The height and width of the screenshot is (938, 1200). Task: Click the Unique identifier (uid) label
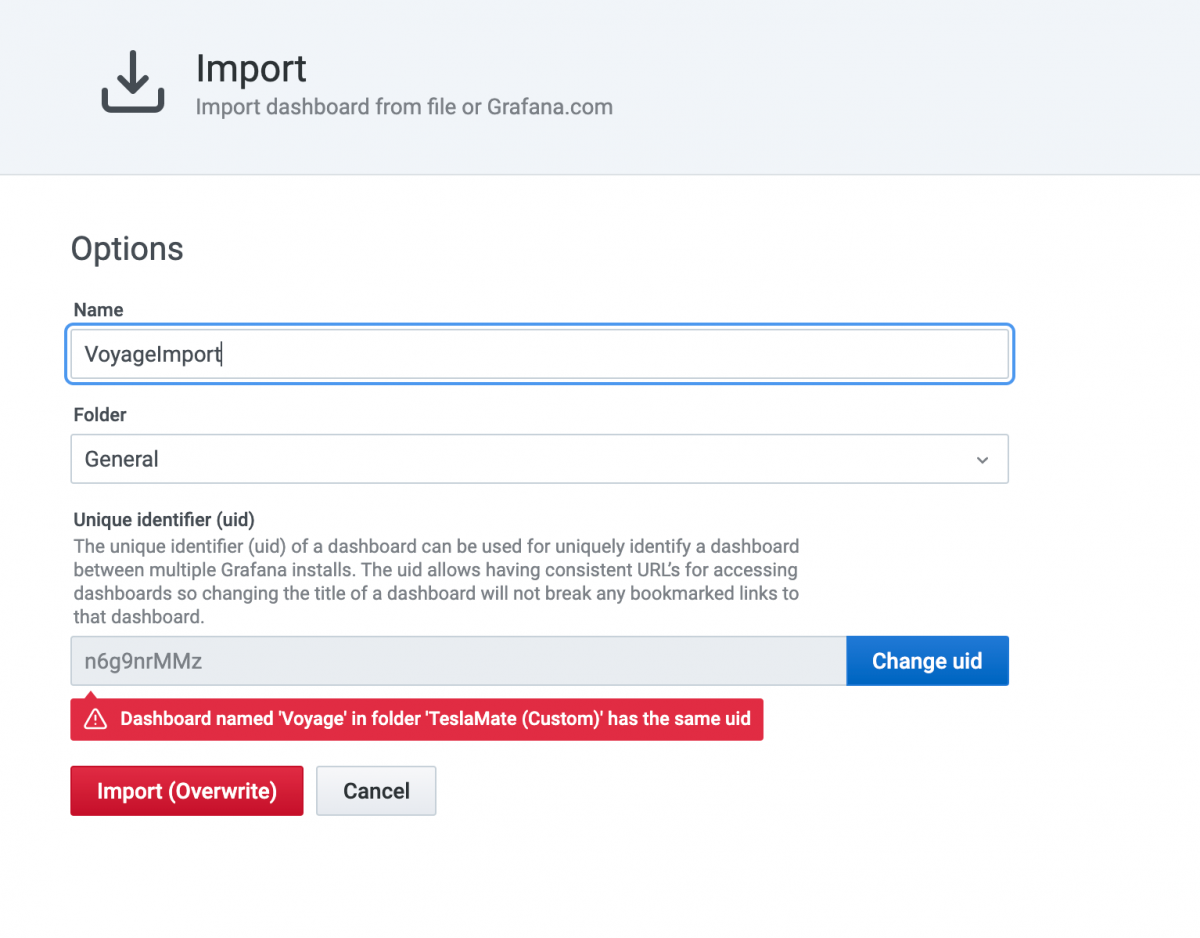point(164,520)
